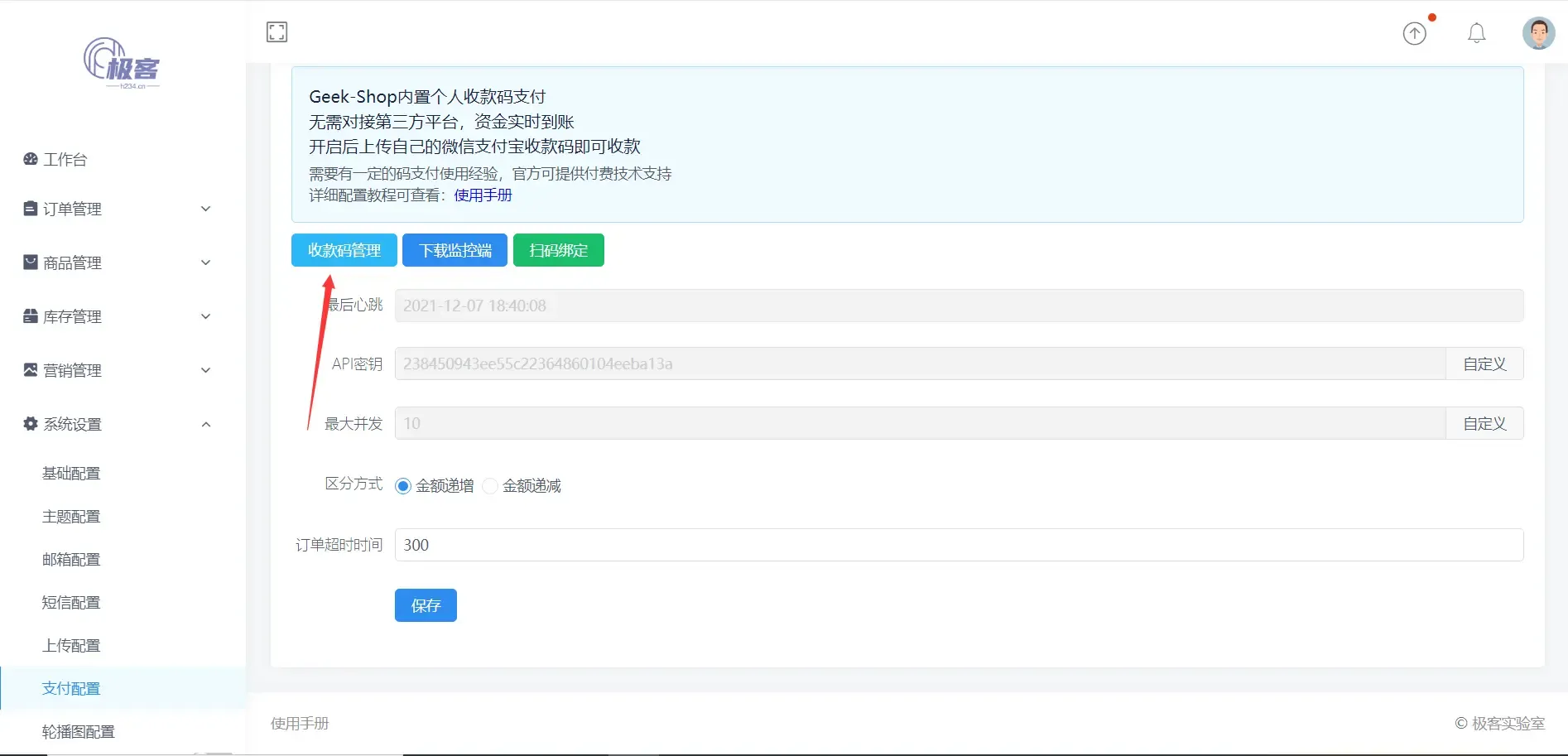Viewport: 1568px width, 756px height.
Task: Open 使用手册 link in footer
Action: coord(300,724)
